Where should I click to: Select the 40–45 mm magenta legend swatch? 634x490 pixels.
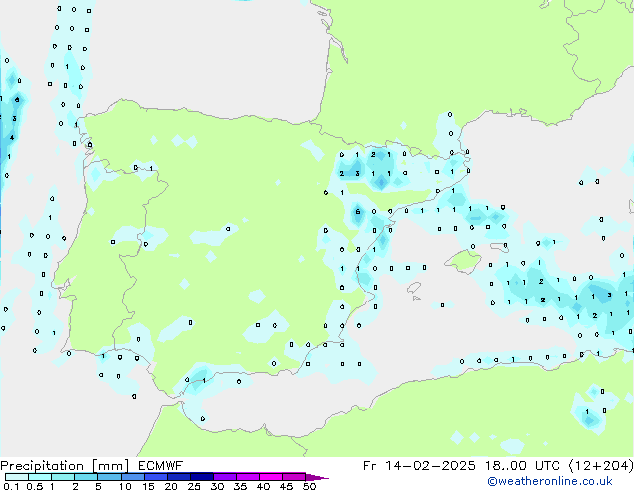point(271,477)
